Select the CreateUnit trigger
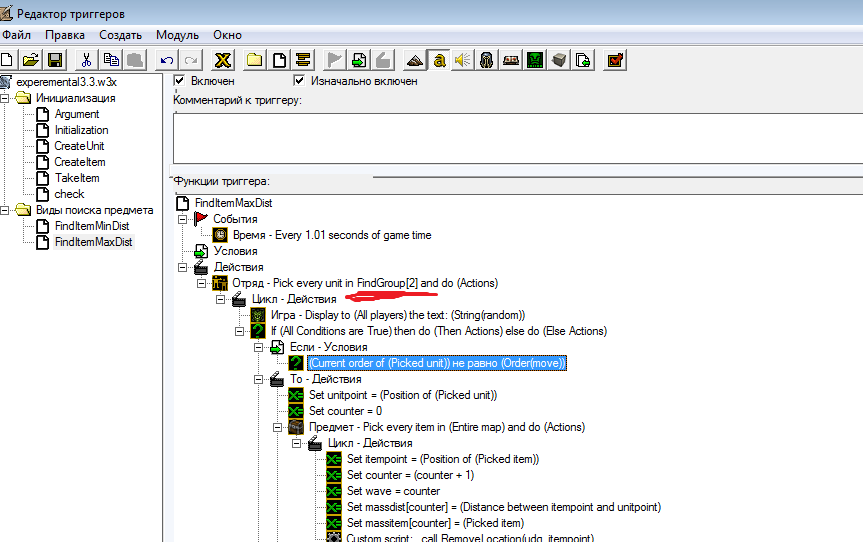Screen dimensions: 863x542 click(x=79, y=146)
